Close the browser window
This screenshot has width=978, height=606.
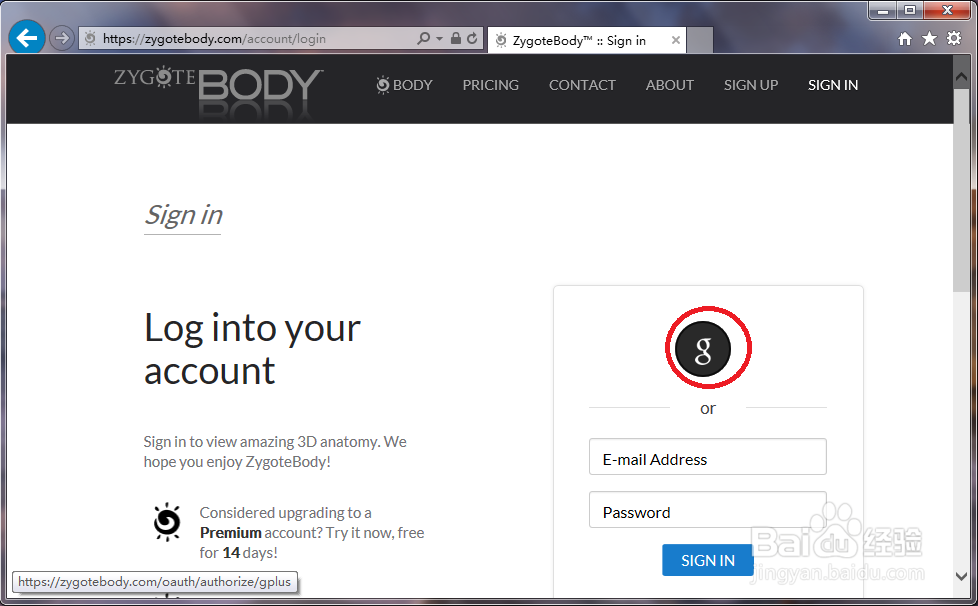point(947,11)
